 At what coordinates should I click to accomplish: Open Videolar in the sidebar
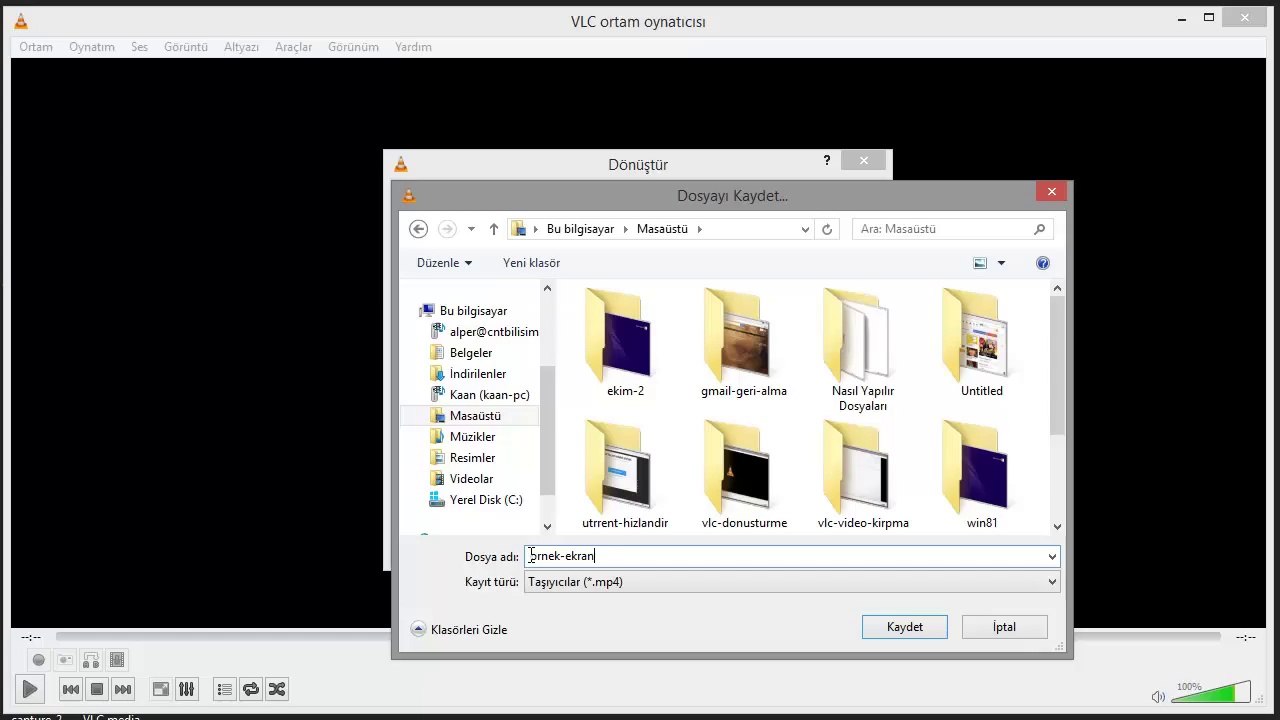point(471,479)
